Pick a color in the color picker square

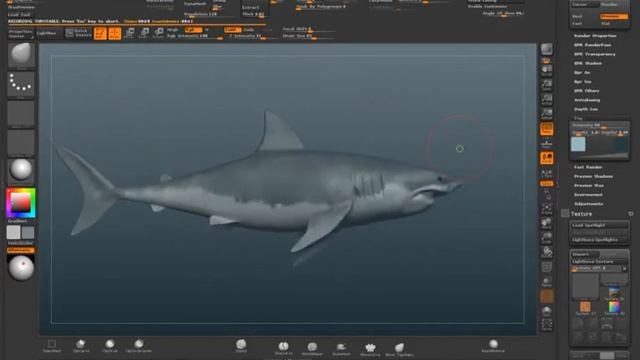[x=20, y=202]
